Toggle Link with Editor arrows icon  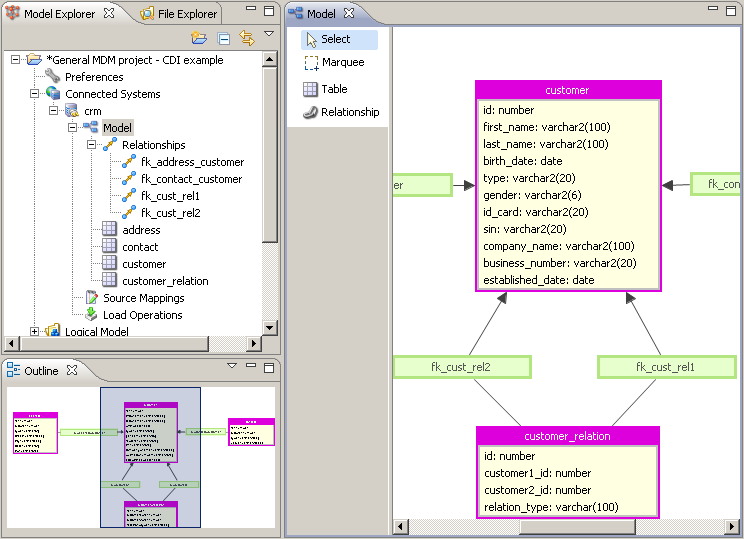tap(247, 38)
